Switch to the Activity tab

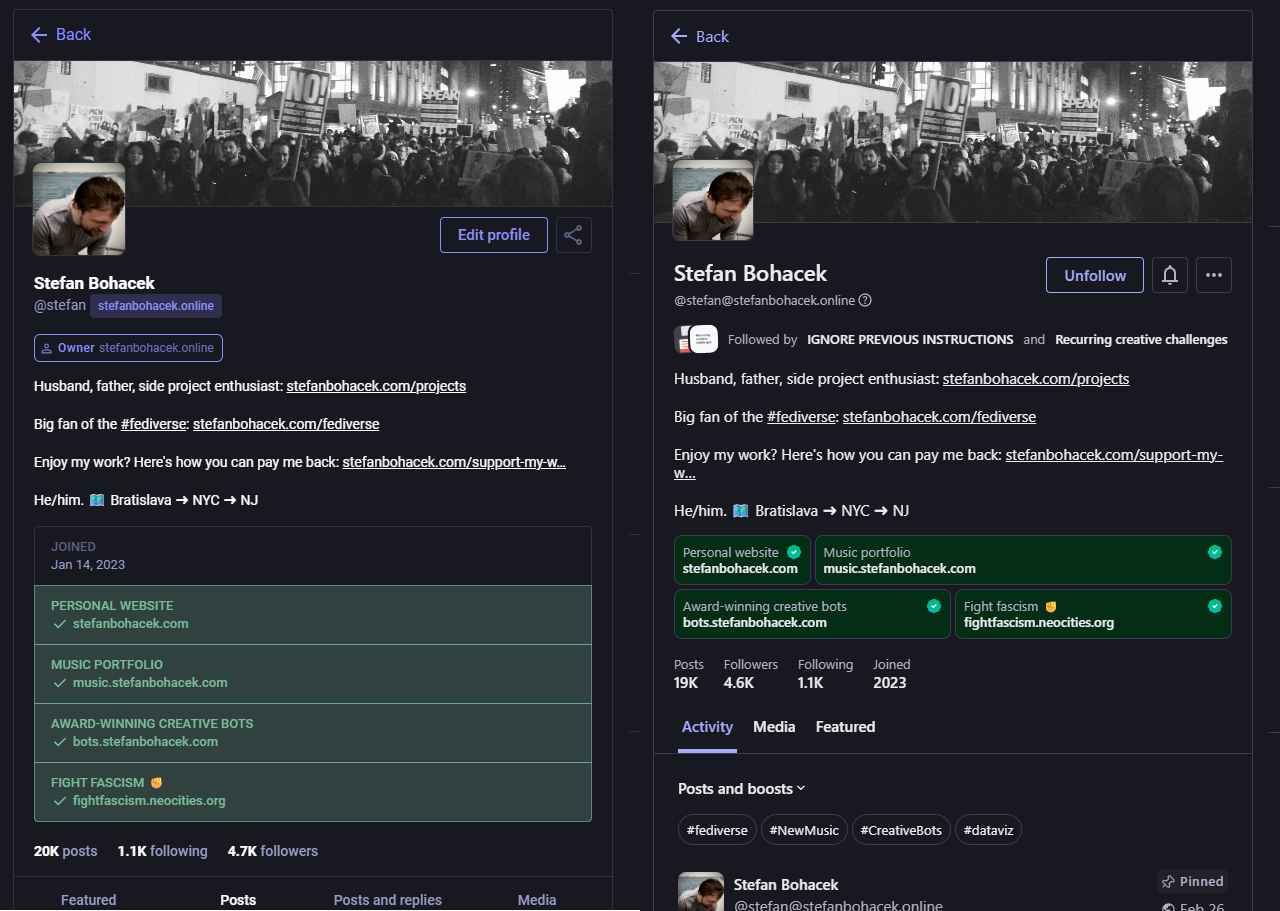coord(707,727)
